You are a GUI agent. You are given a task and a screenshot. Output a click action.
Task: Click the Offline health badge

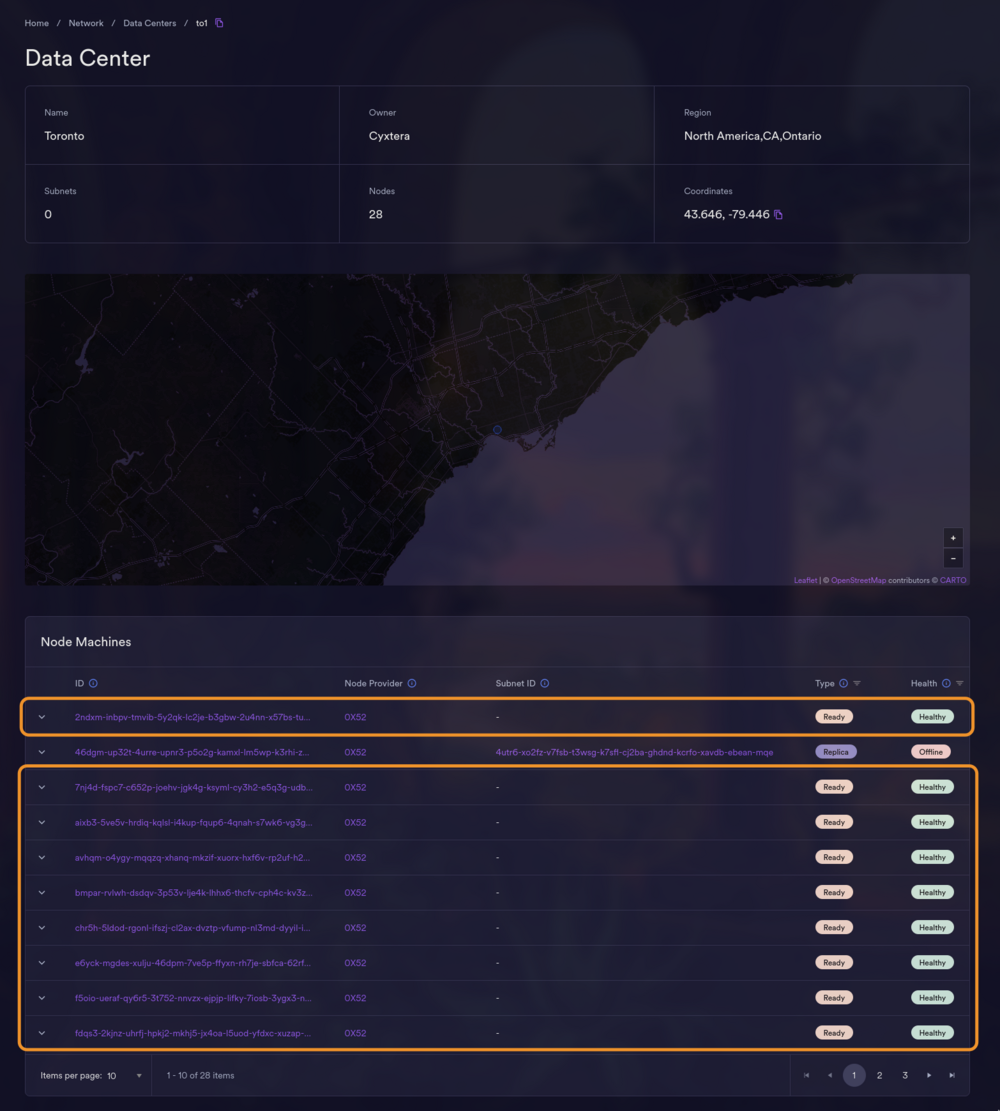pos(930,751)
